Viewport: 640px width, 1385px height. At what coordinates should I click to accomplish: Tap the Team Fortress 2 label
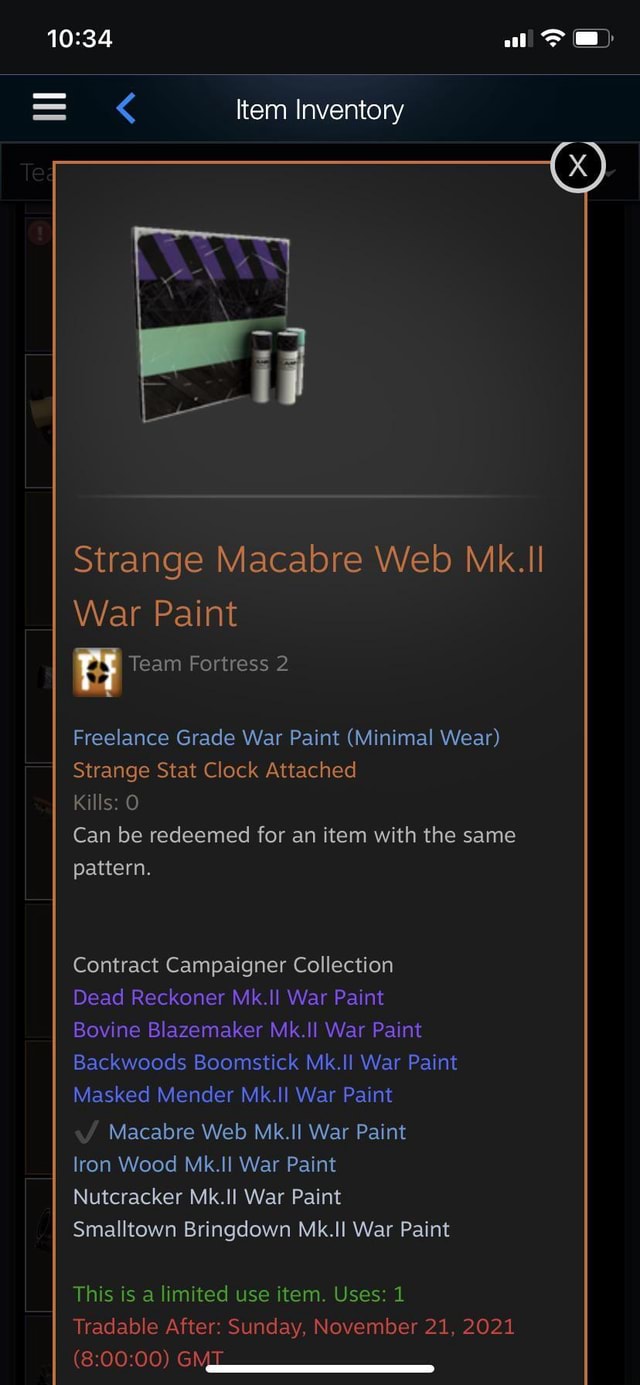point(209,664)
